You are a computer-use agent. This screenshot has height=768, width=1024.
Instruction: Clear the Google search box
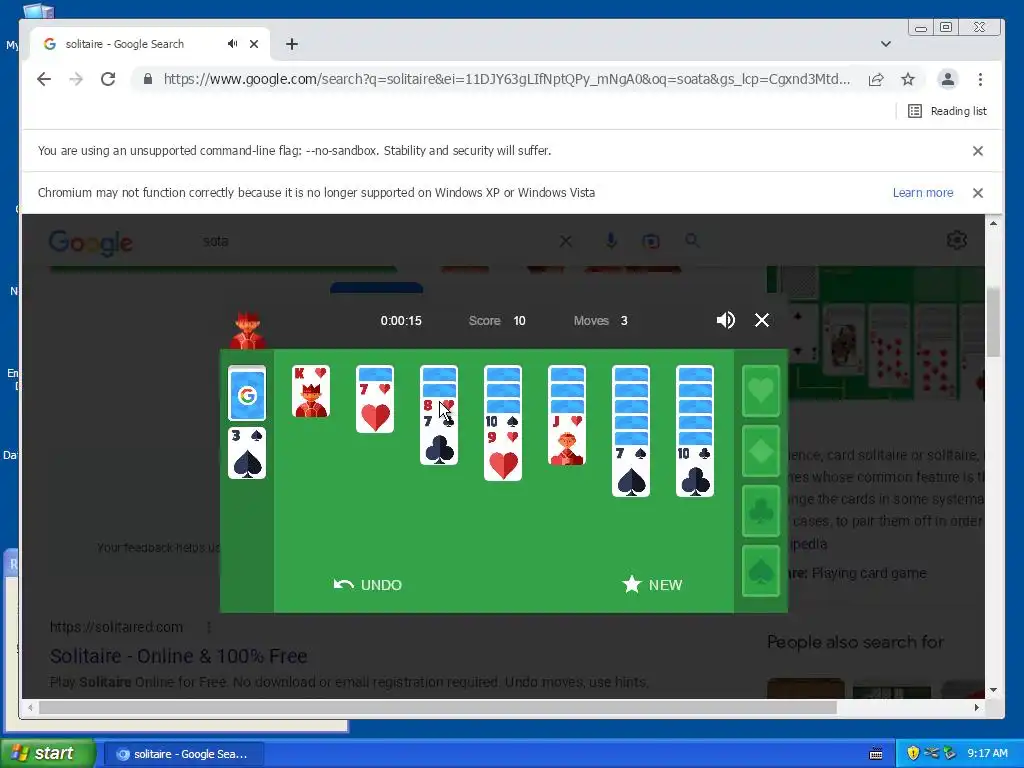(566, 242)
